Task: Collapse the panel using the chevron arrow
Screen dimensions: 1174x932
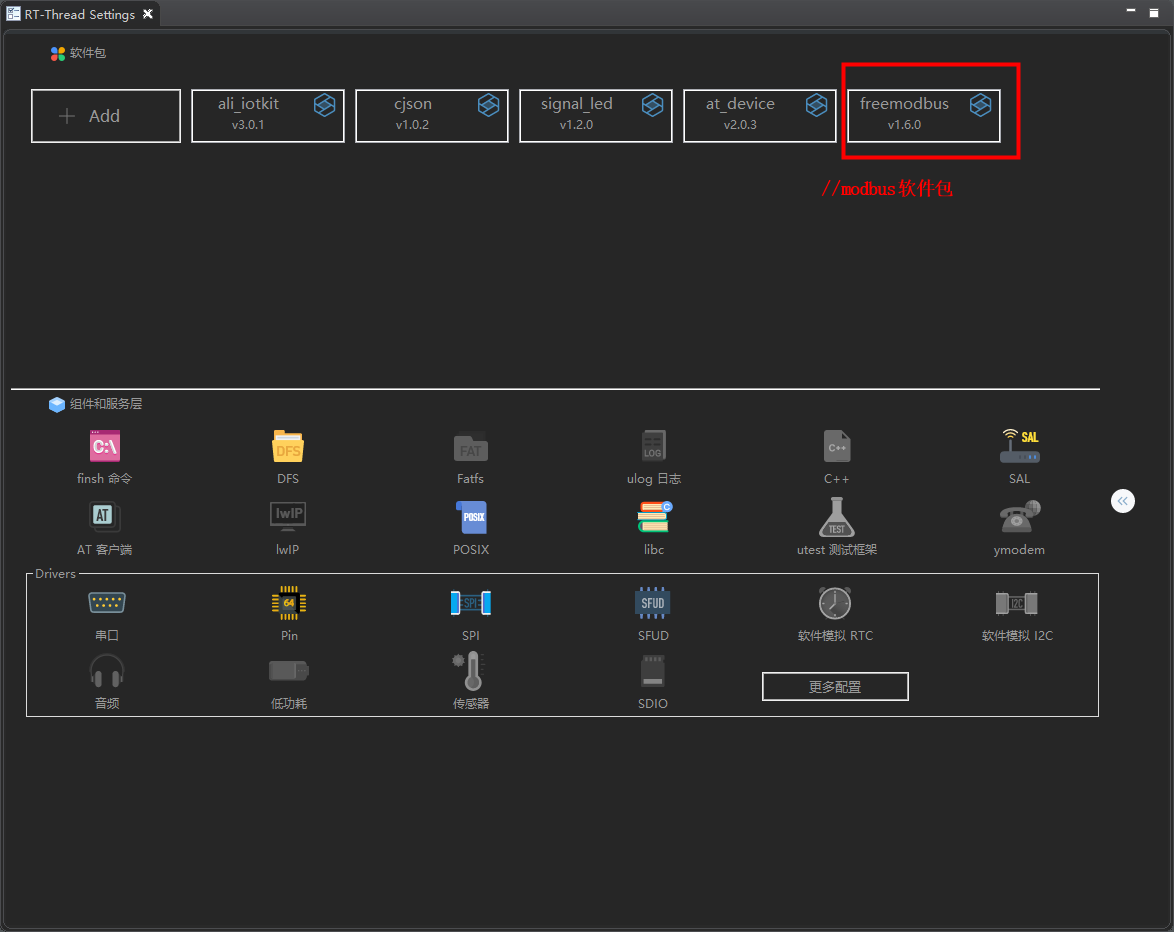Action: [1122, 500]
